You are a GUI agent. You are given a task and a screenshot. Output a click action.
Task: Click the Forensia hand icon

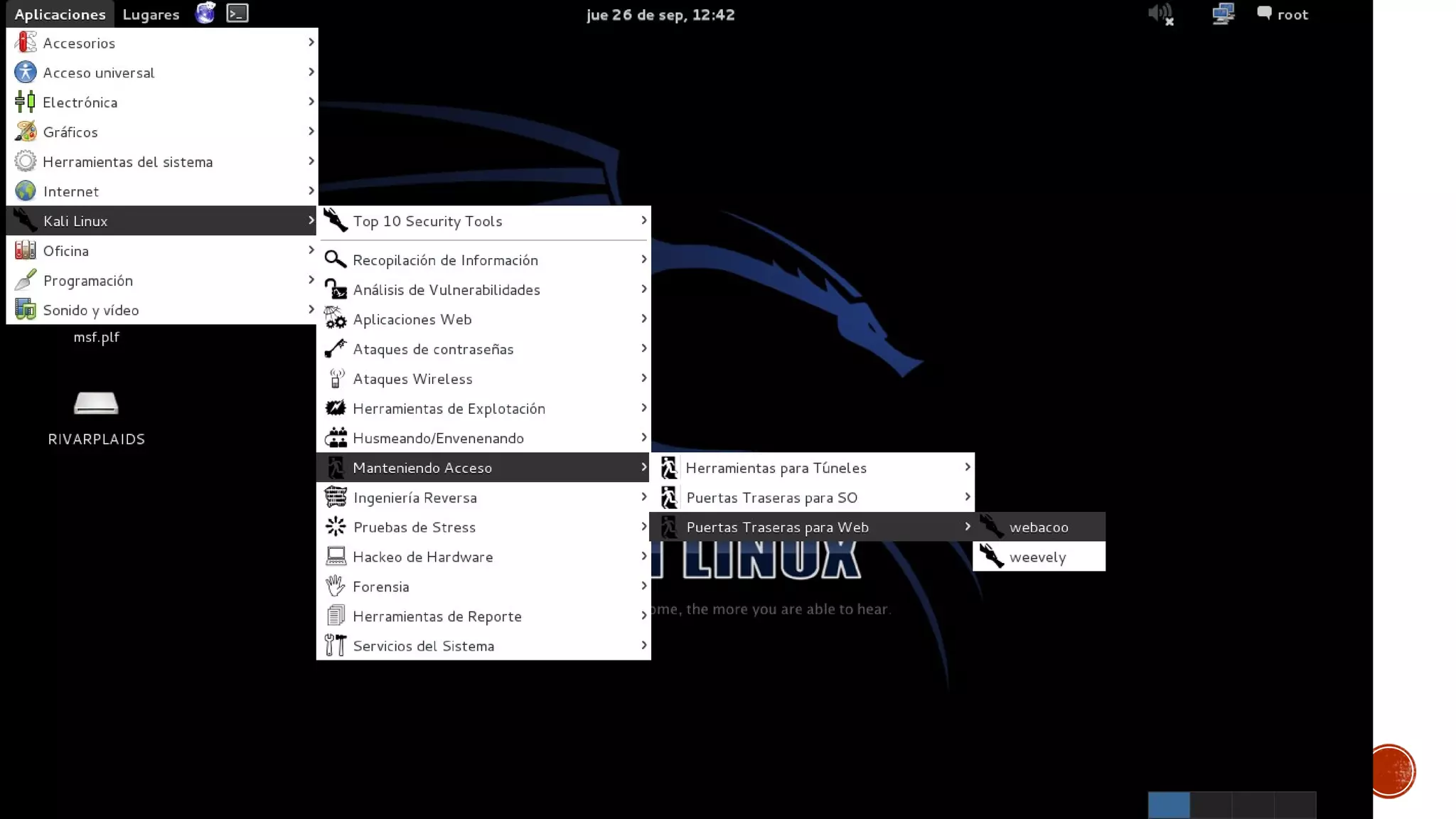coord(335,587)
